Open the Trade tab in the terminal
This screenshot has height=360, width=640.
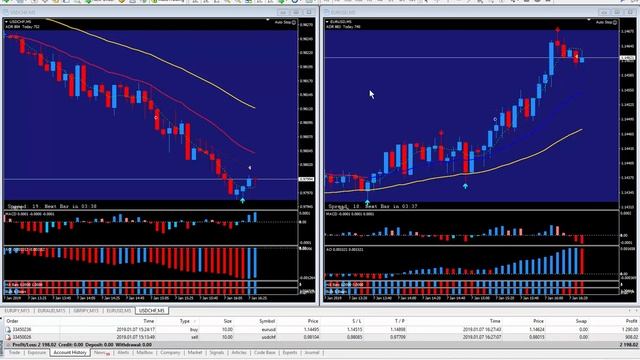click(14, 353)
